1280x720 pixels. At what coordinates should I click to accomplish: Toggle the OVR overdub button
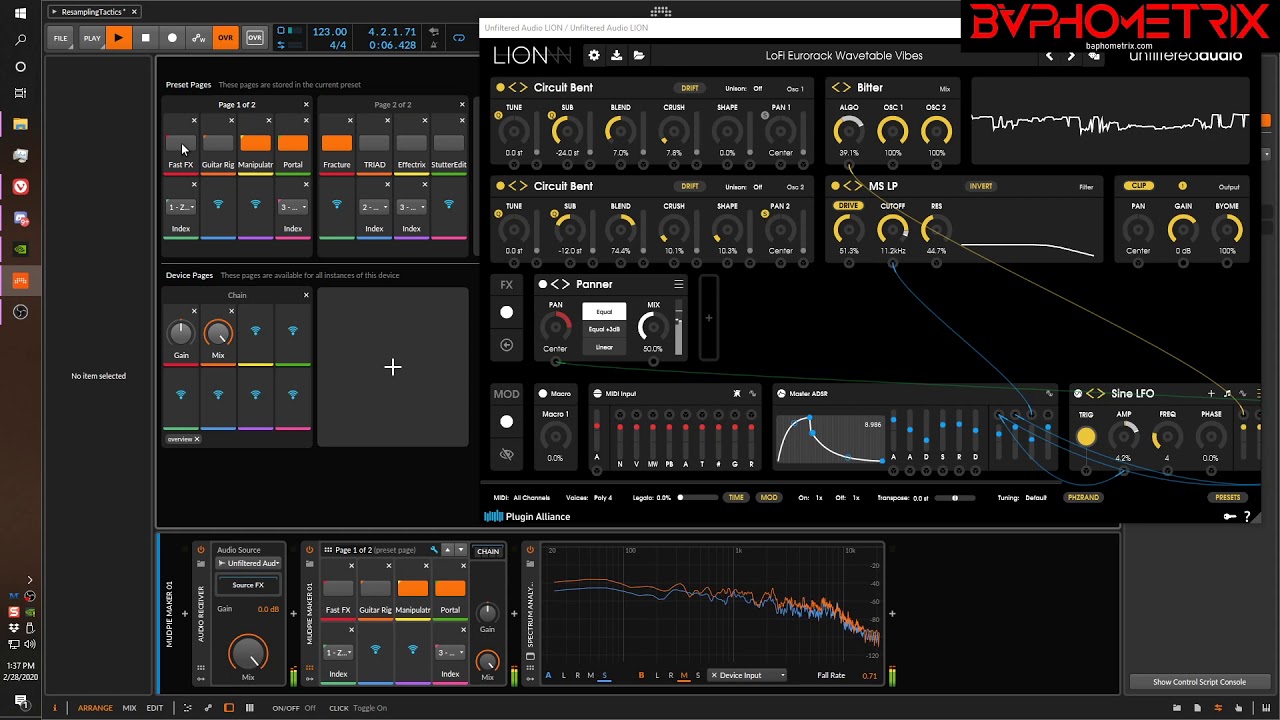point(226,38)
